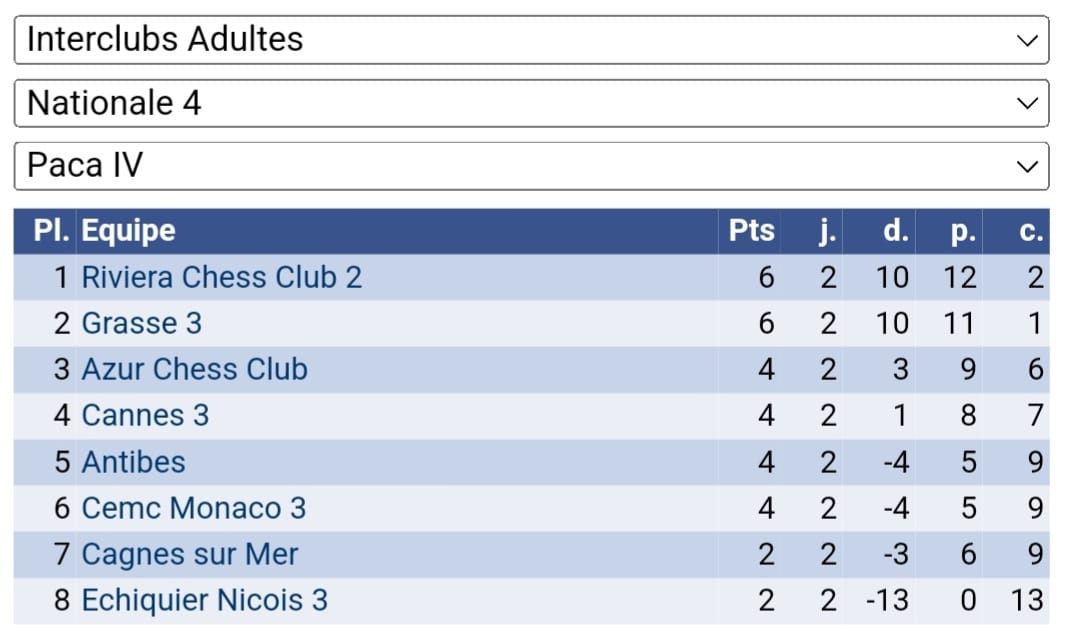Viewport: 1080px width, 642px height.
Task: Select Cagnes sur Mer team link
Action: [x=189, y=554]
